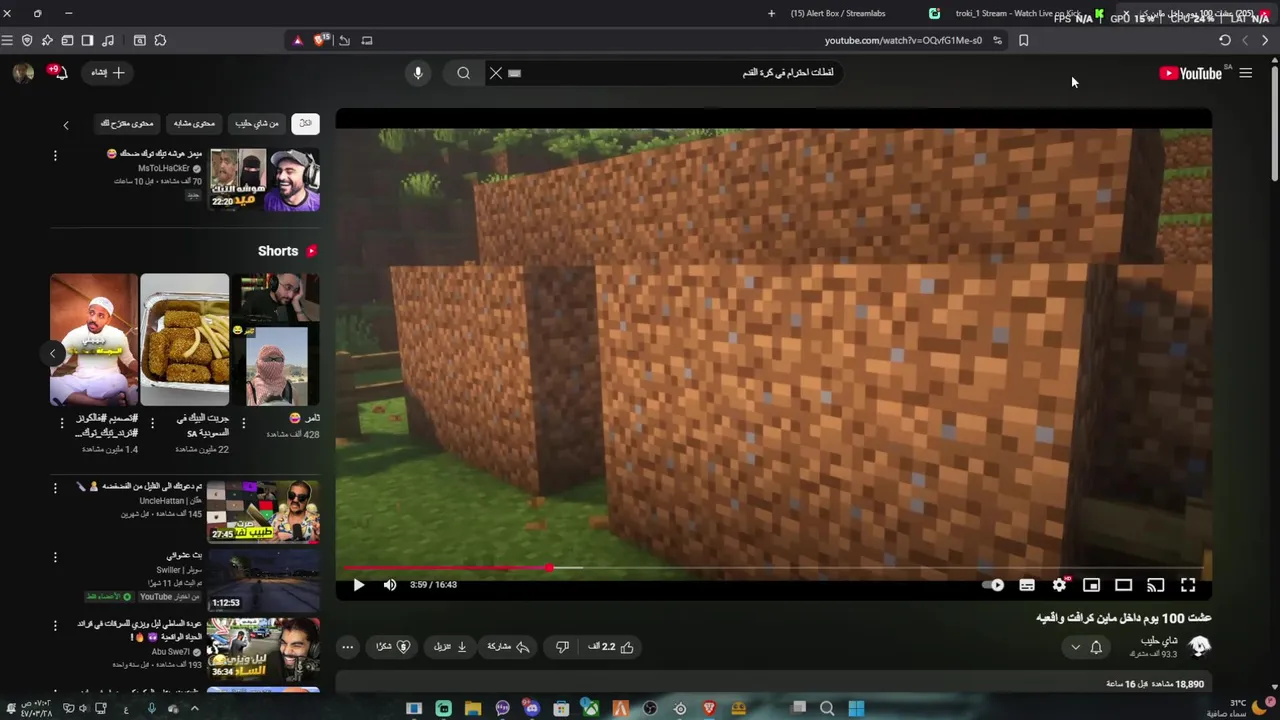Open the Brave VPN shield icon in the toolbar

pos(27,40)
